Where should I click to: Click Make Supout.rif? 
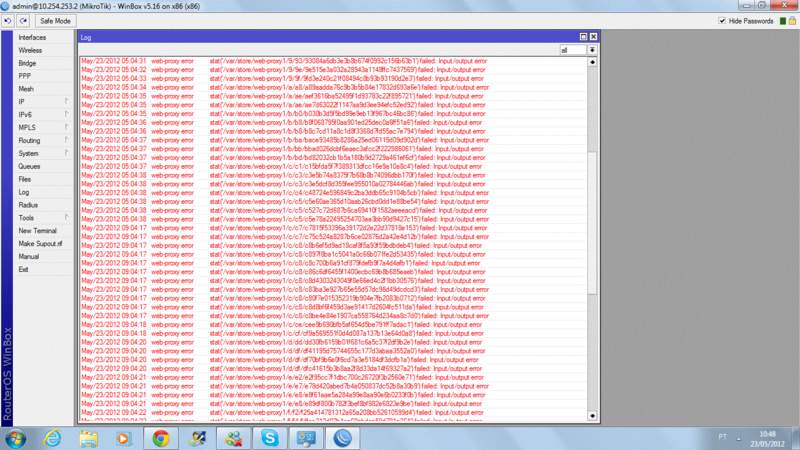tap(43, 244)
